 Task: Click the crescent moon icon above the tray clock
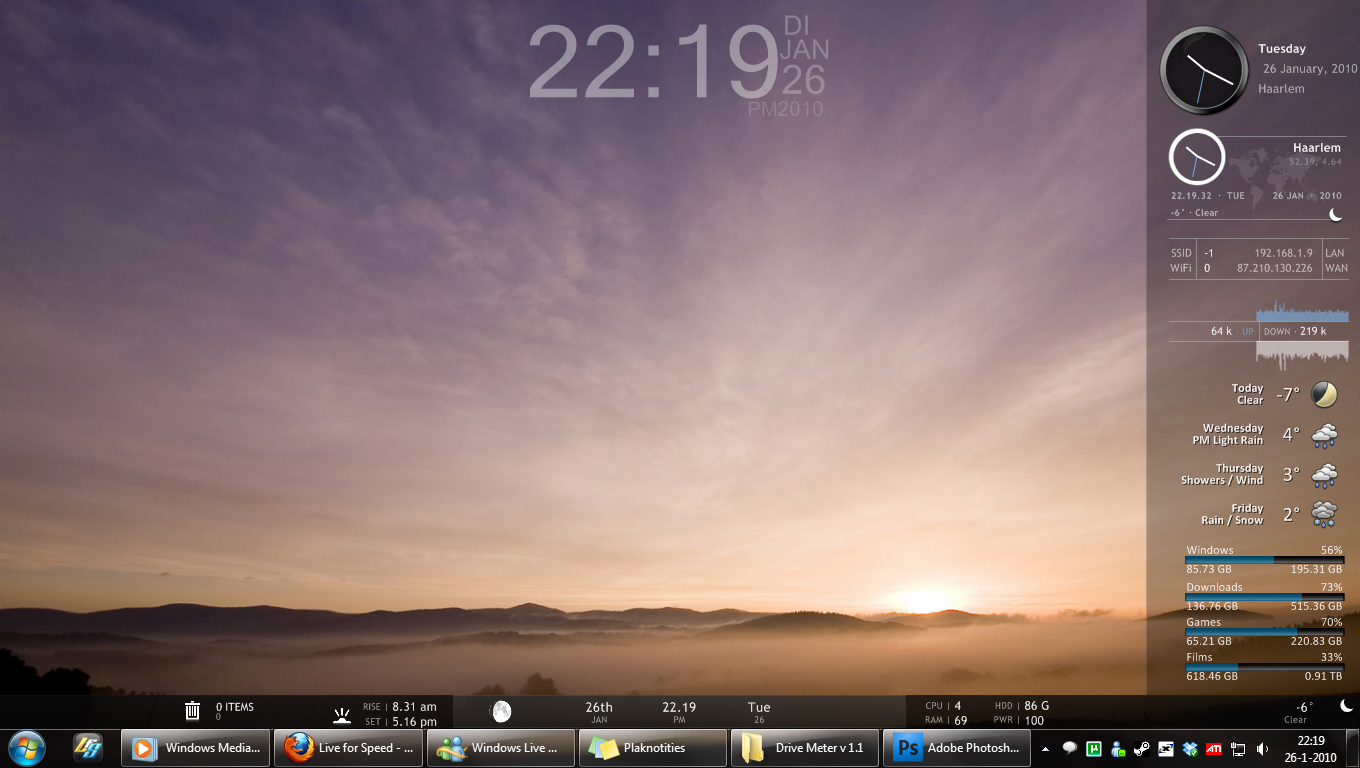[x=1346, y=706]
